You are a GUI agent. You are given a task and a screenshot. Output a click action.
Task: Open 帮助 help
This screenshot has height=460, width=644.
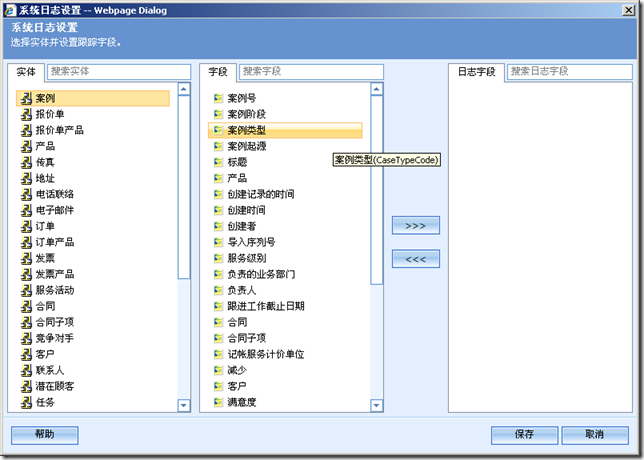click(x=45, y=435)
